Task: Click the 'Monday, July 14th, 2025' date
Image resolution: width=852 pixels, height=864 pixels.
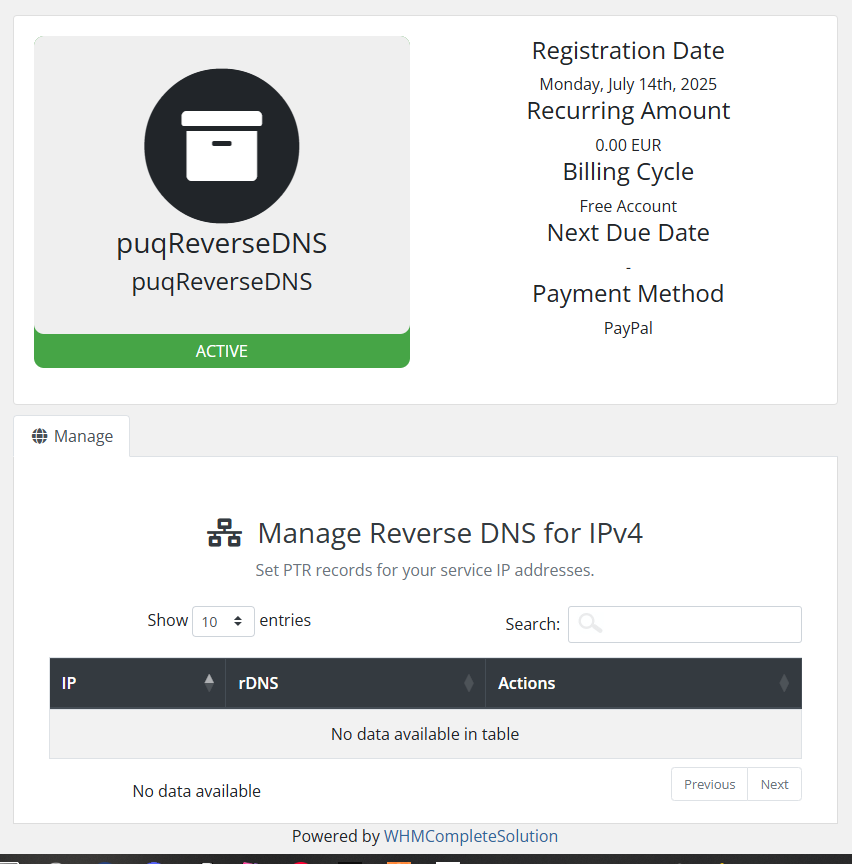Action: pos(628,84)
